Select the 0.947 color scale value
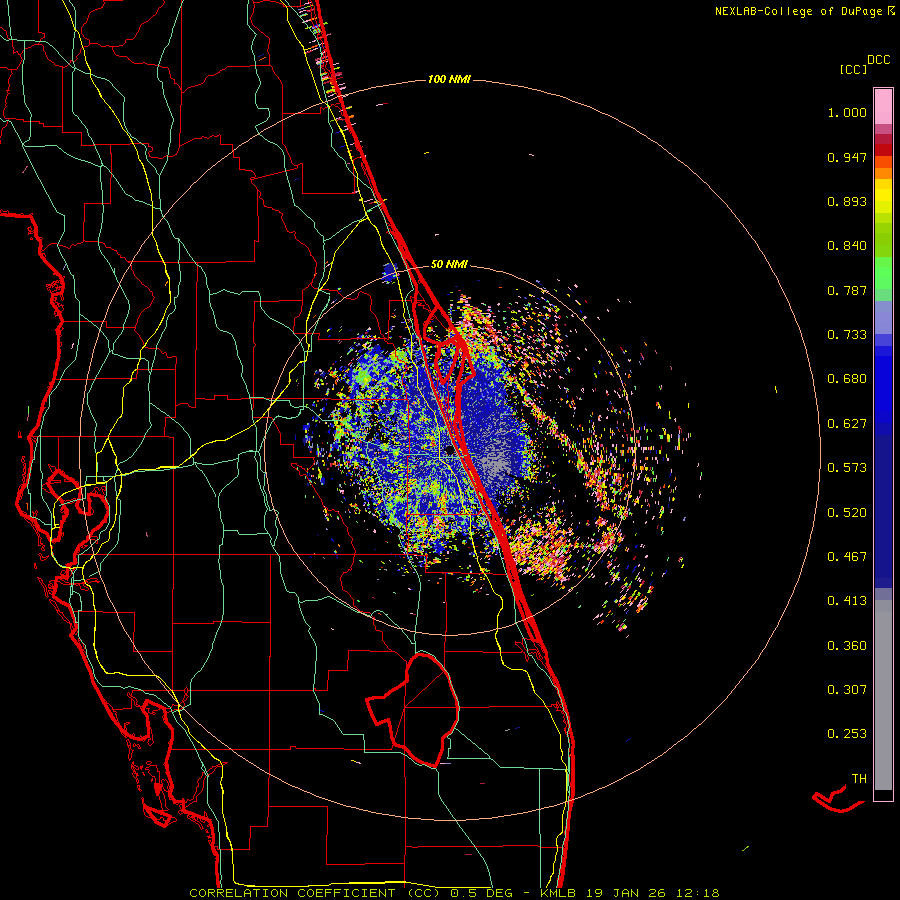 pos(847,157)
